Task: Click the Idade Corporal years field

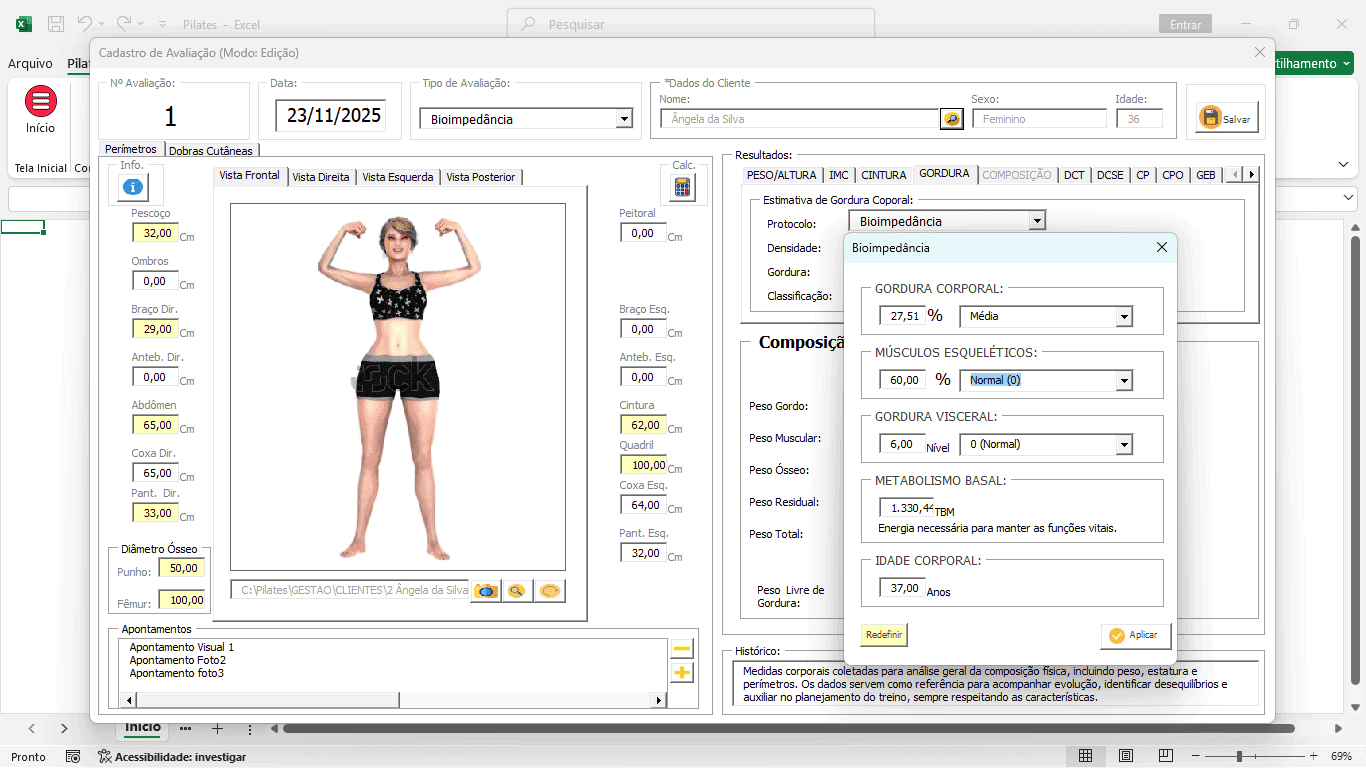Action: click(x=902, y=588)
